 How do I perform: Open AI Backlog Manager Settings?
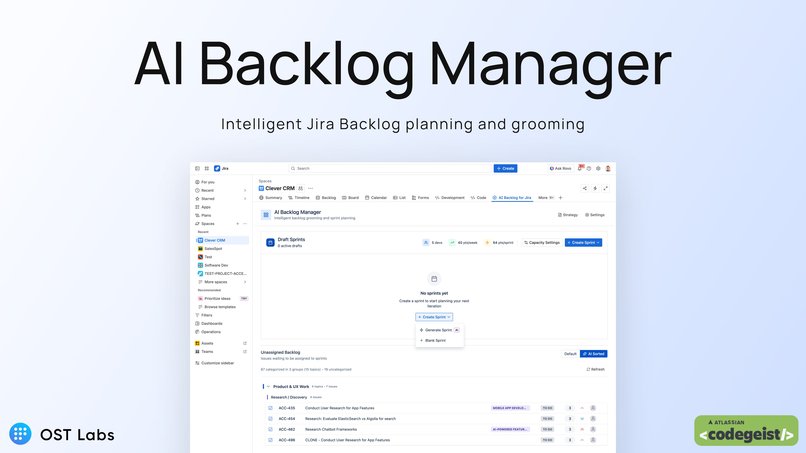tap(595, 215)
